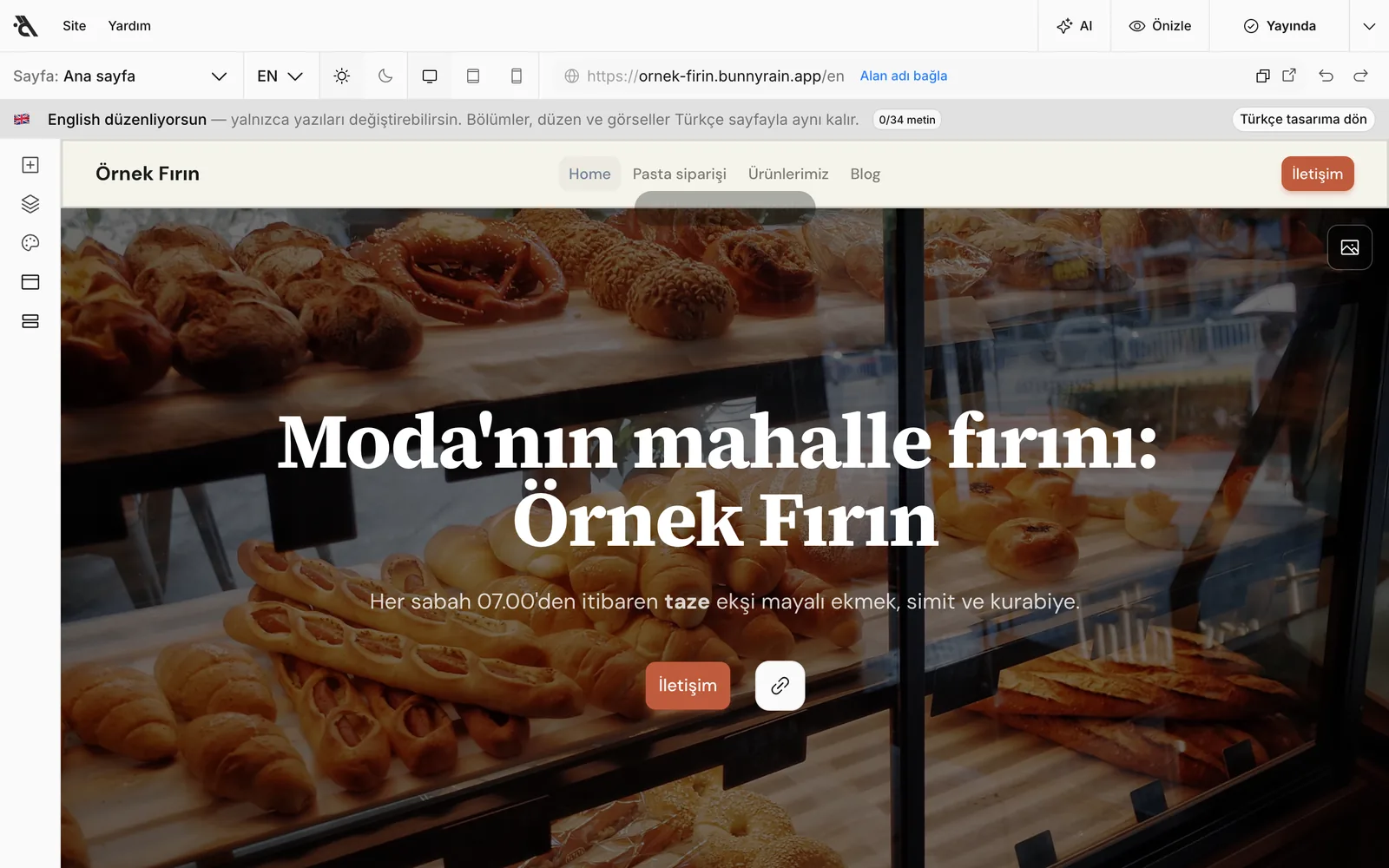The height and width of the screenshot is (868, 1389).
Task: Select the mobile phone viewport icon
Action: (x=517, y=76)
